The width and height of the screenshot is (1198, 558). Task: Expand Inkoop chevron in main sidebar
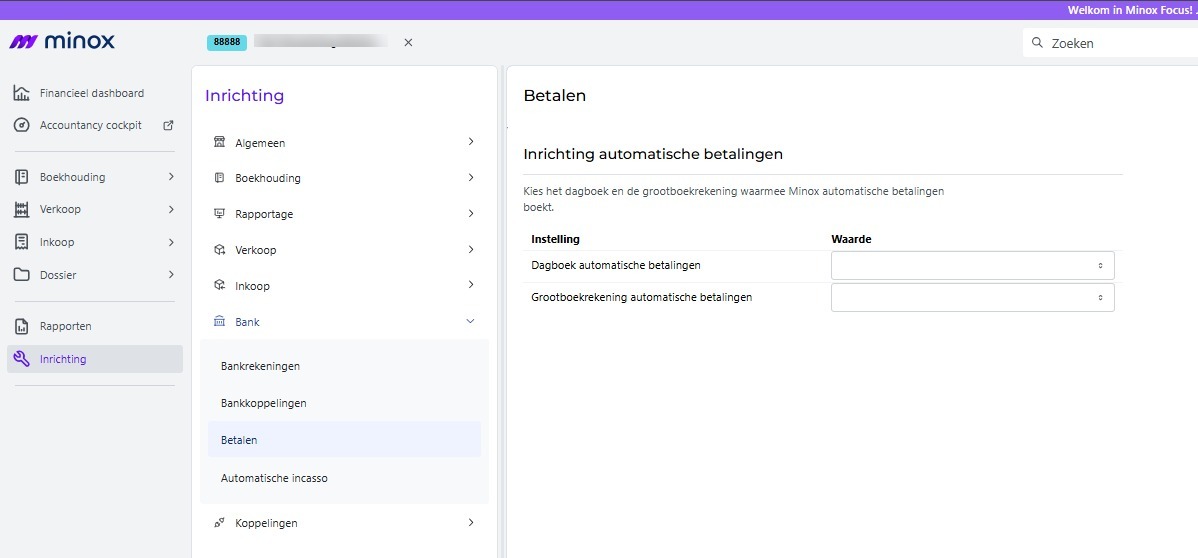click(170, 242)
